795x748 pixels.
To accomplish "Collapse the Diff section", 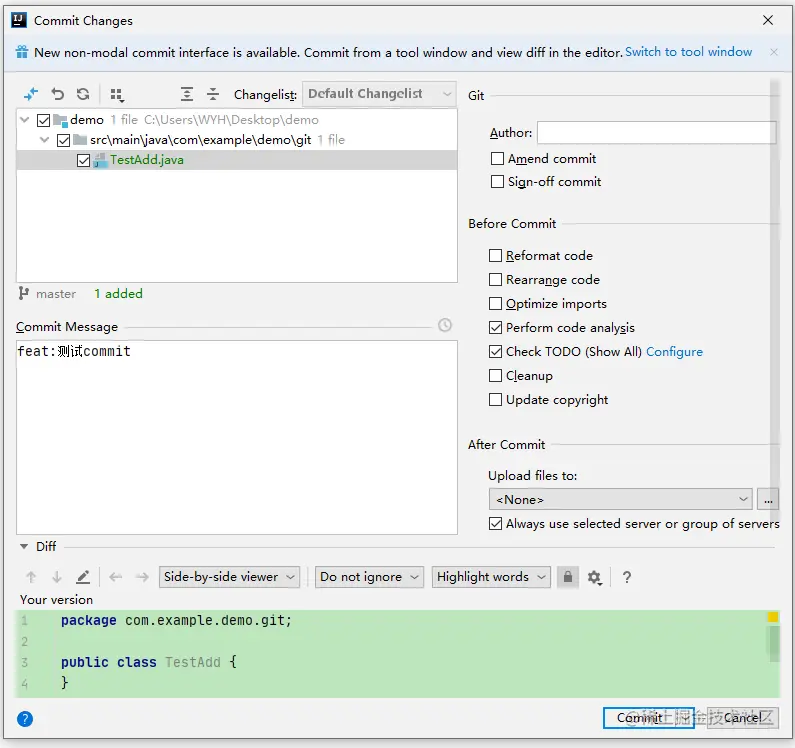I will [x=24, y=547].
